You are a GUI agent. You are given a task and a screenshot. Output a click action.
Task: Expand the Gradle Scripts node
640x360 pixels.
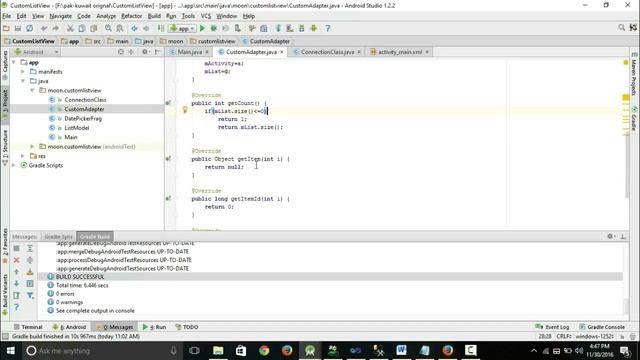pos(14,165)
